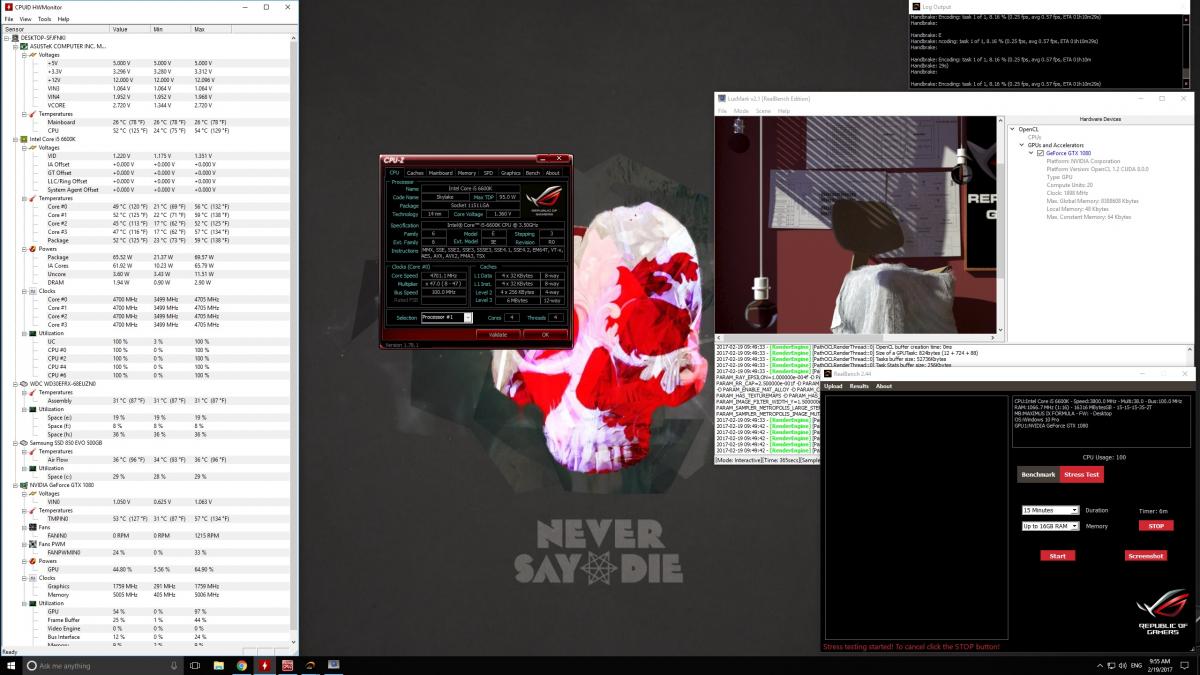Viewport: 1200px width, 675px height.
Task: Open the File menu in LuxMark
Action: [722, 111]
